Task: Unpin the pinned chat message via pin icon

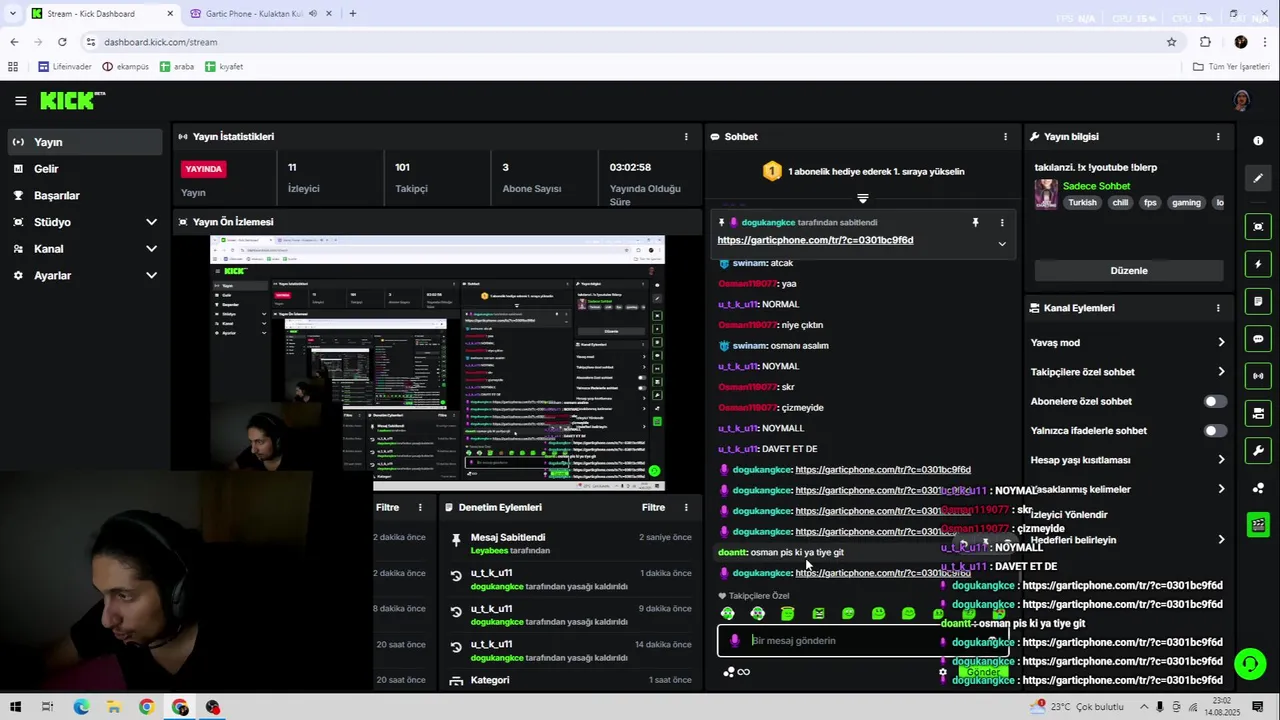Action: (x=975, y=222)
